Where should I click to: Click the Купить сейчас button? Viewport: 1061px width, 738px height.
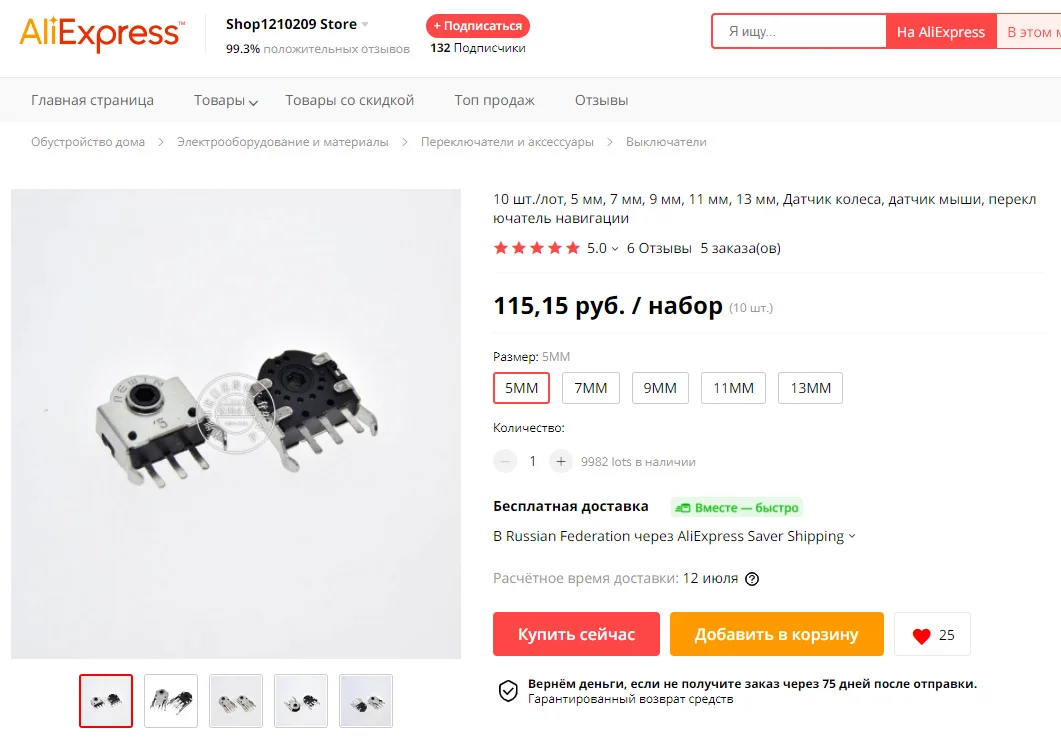click(x=577, y=634)
